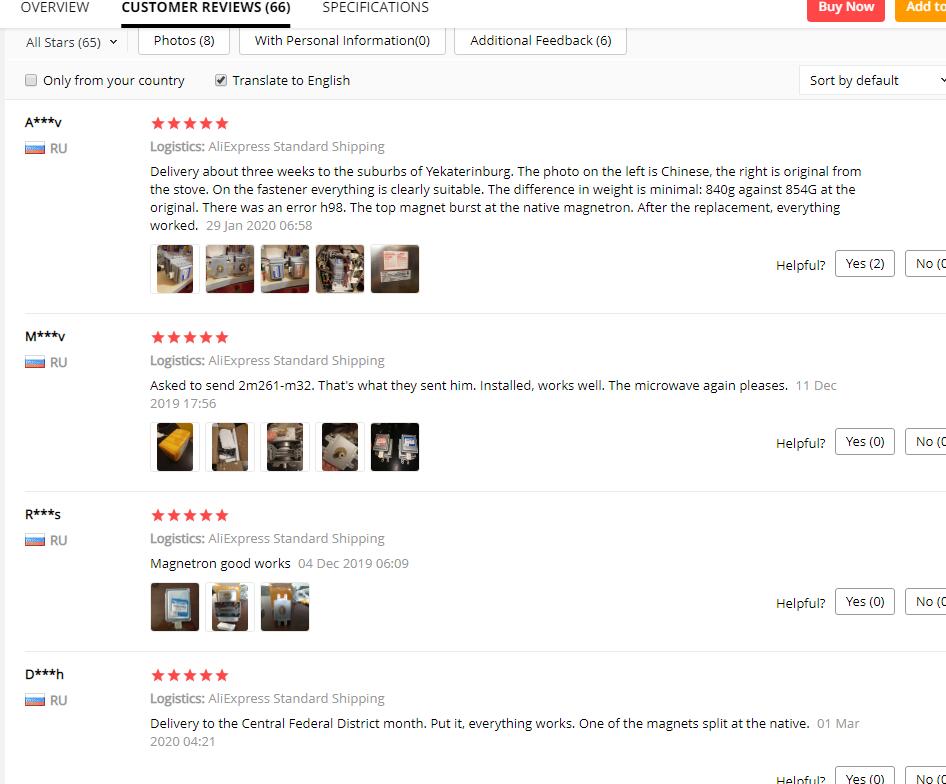Open third photo in R***s's review

285,607
